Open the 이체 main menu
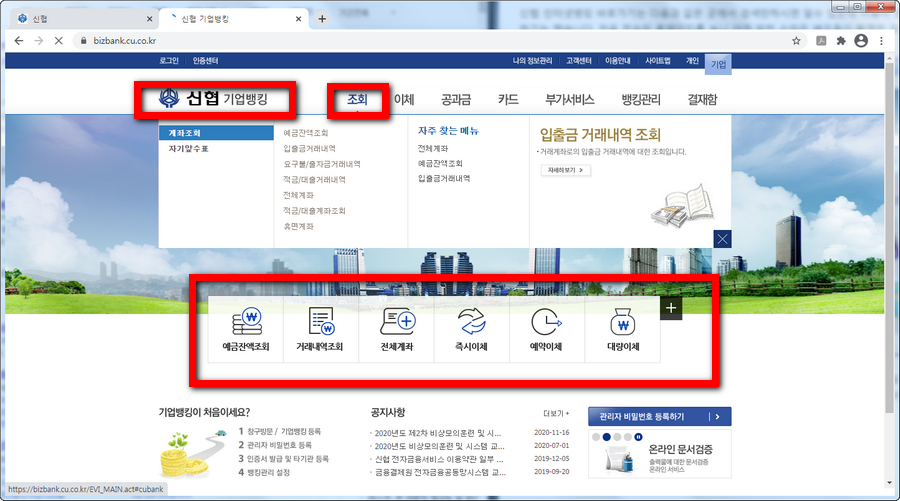The image size is (900, 501). [x=404, y=99]
